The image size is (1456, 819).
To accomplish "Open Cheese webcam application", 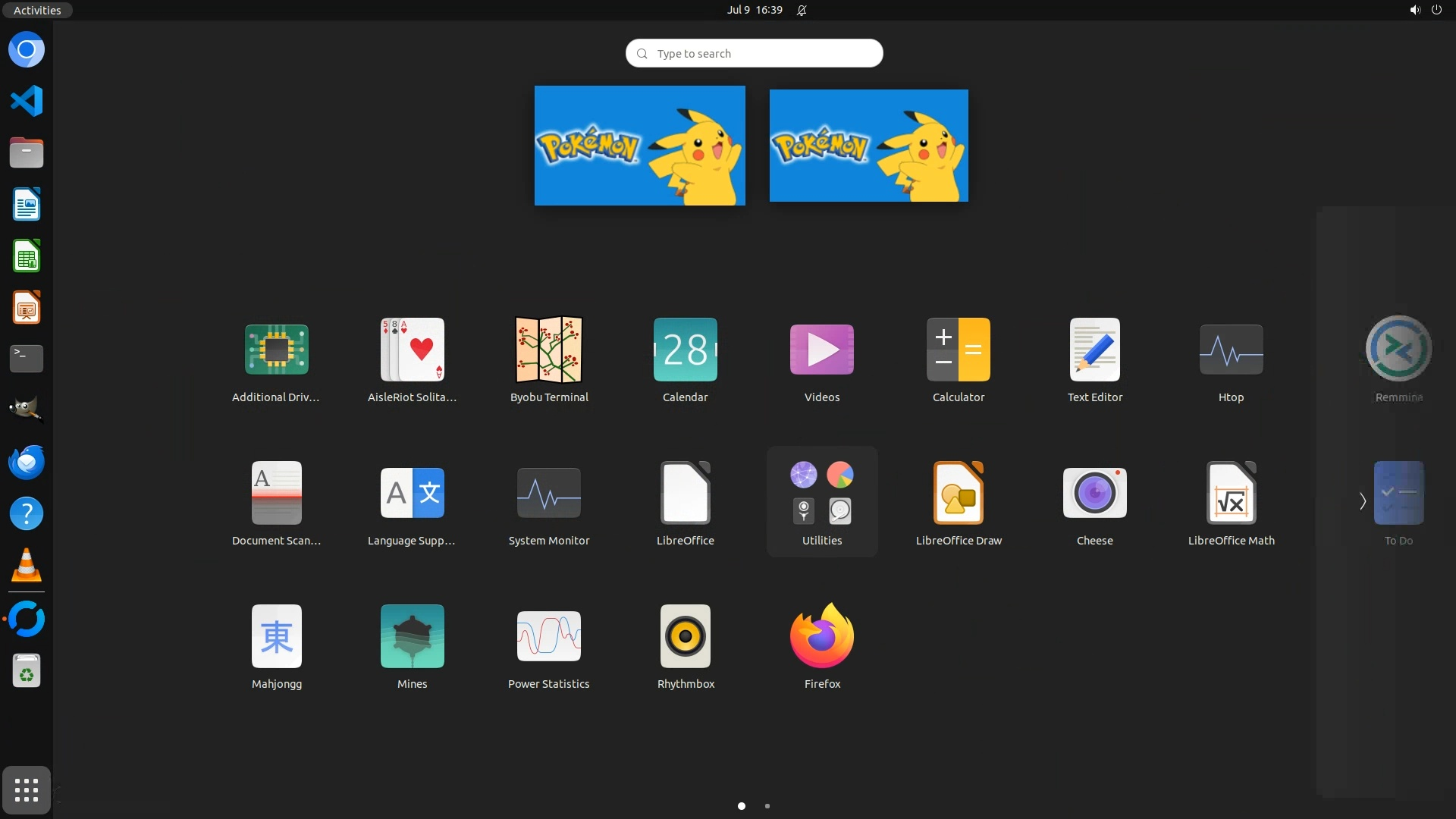I will 1094,493.
